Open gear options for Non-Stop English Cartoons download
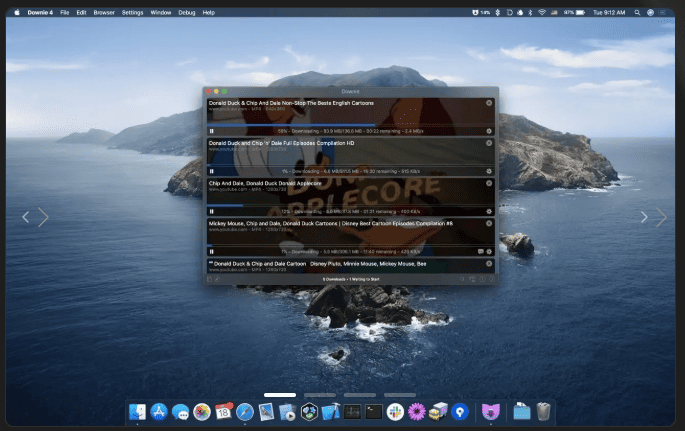Screen dimensions: 685x431 (x=489, y=131)
